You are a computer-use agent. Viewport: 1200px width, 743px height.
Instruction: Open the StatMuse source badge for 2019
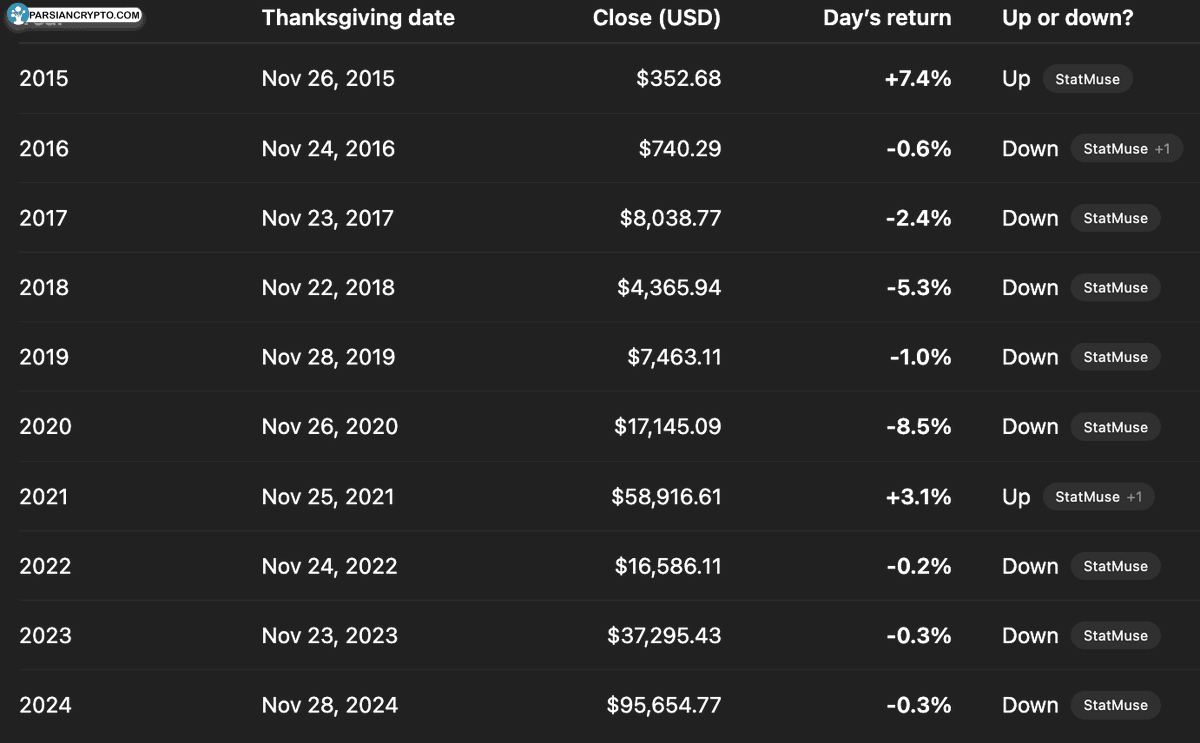click(1115, 357)
